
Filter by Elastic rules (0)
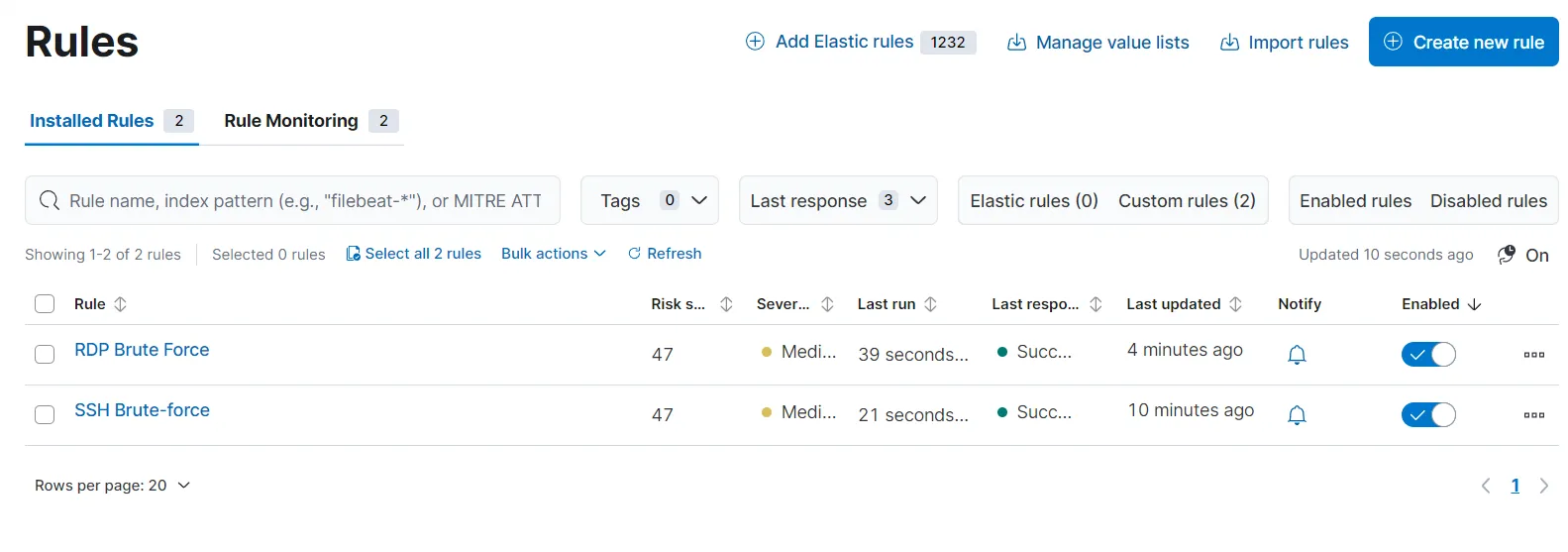(x=1034, y=201)
